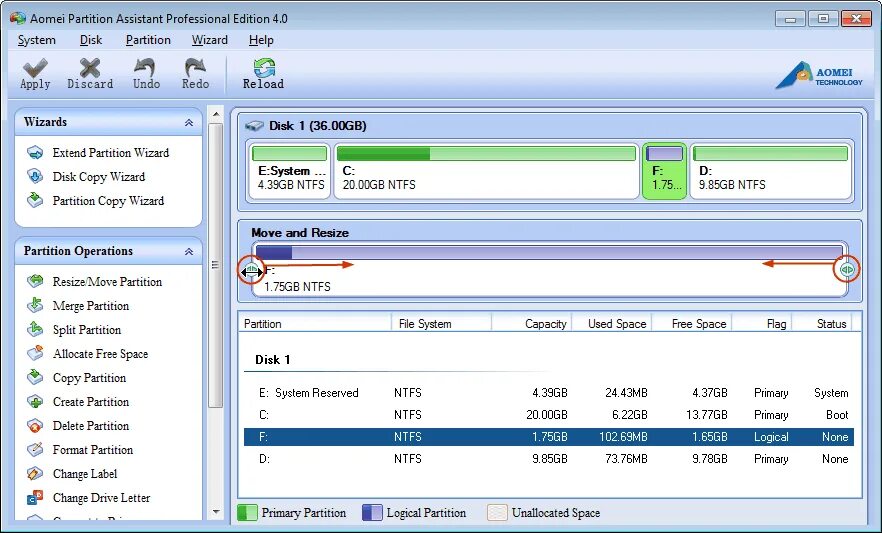
Task: Open the Extend Partition Wizard
Action: click(x=111, y=153)
